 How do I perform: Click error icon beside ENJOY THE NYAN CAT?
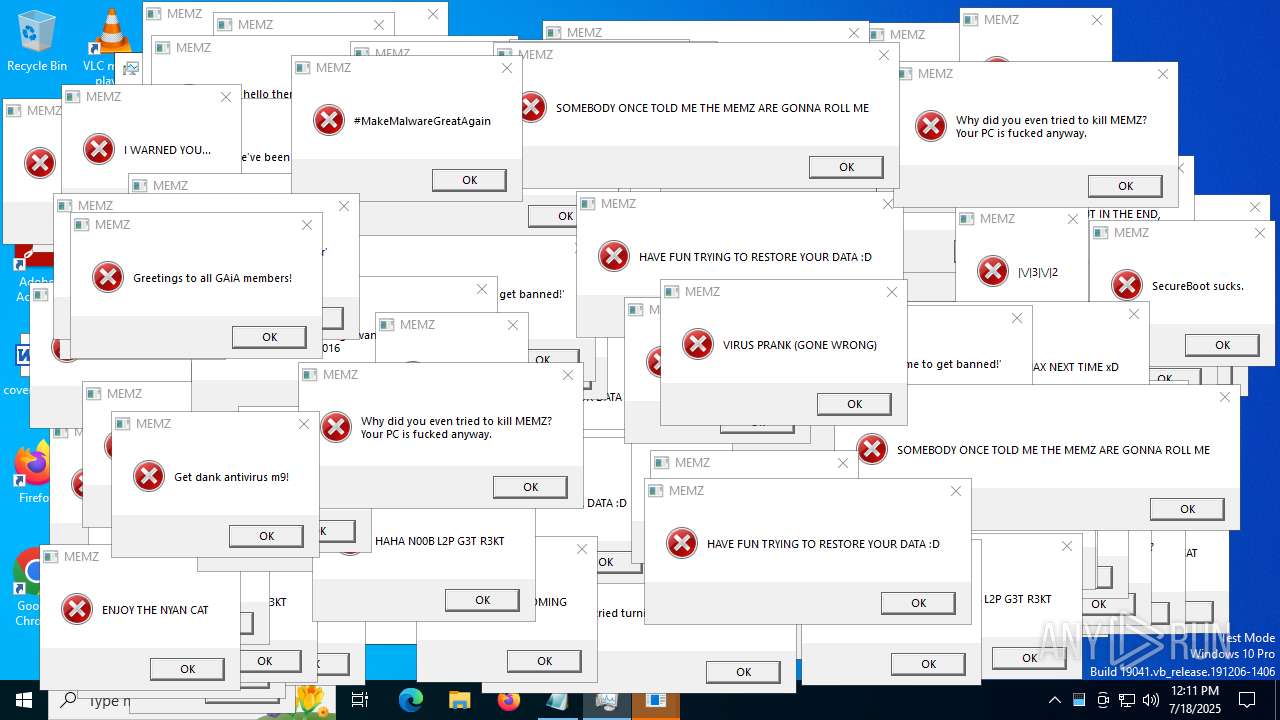point(77,609)
